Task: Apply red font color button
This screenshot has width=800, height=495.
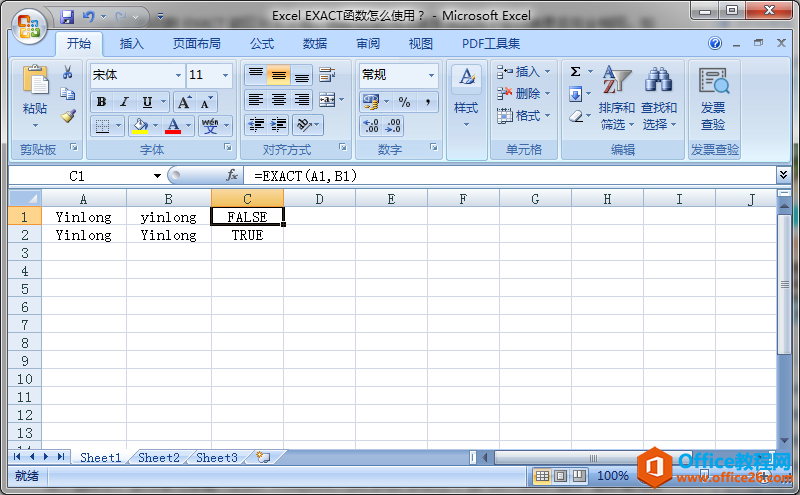Action: (x=173, y=125)
